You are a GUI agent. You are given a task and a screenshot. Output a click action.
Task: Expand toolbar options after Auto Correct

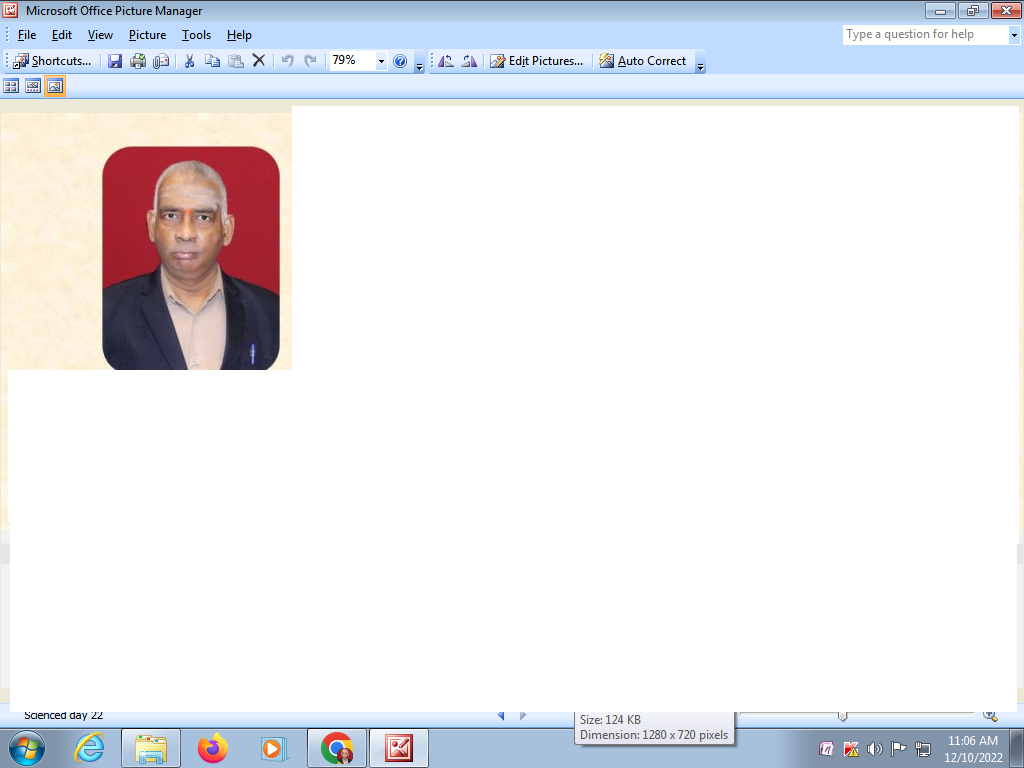(x=700, y=65)
